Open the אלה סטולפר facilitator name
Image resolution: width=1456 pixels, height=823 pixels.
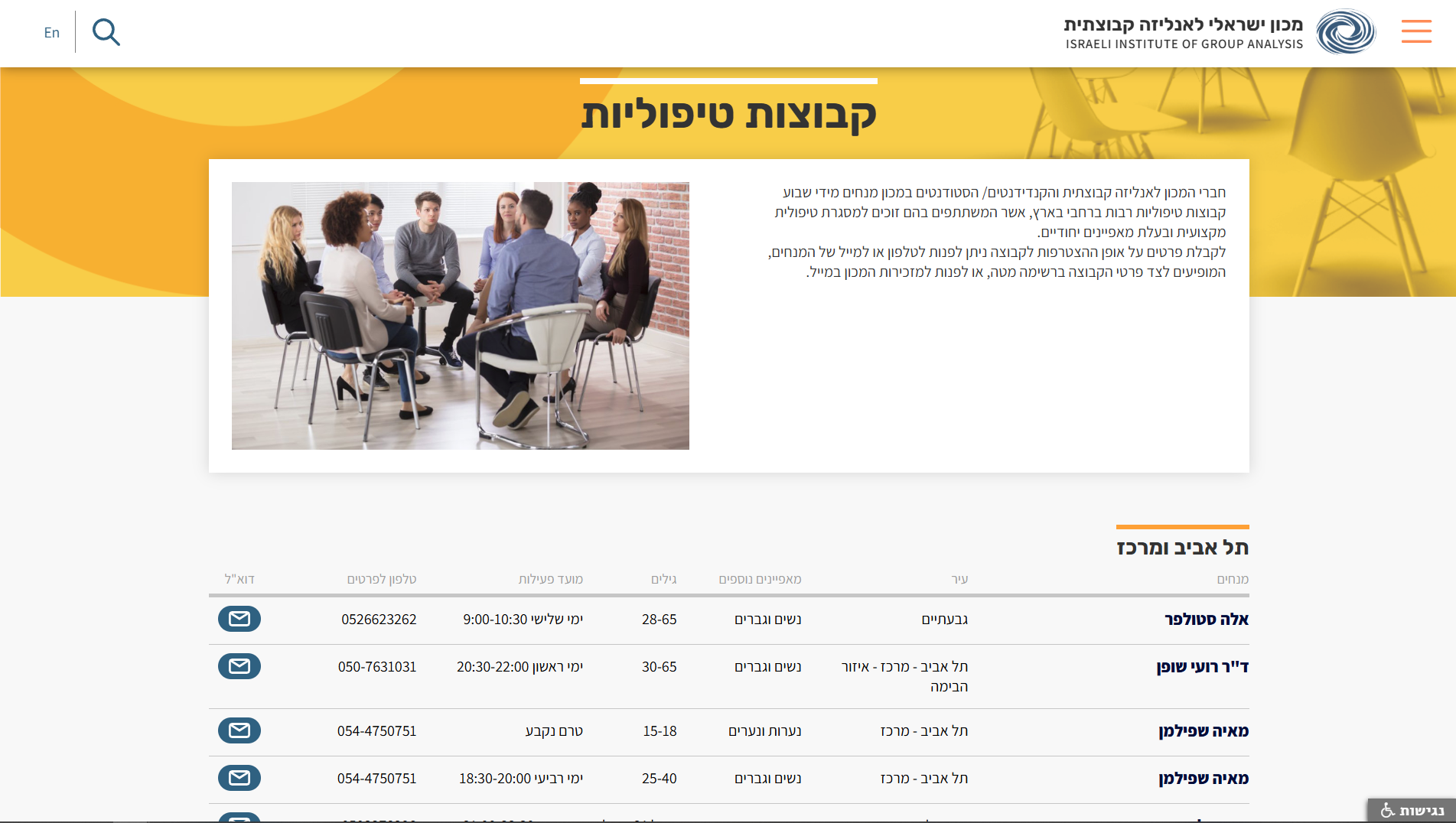tap(1206, 620)
